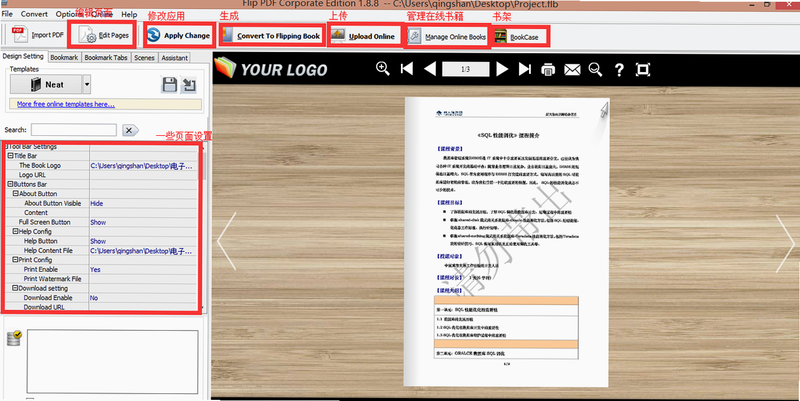The height and width of the screenshot is (401, 800).
Task: Jump to first page icon
Action: coord(407,68)
